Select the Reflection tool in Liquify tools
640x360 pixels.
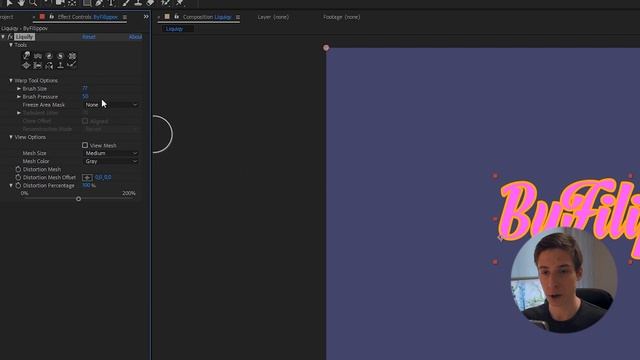point(49,65)
